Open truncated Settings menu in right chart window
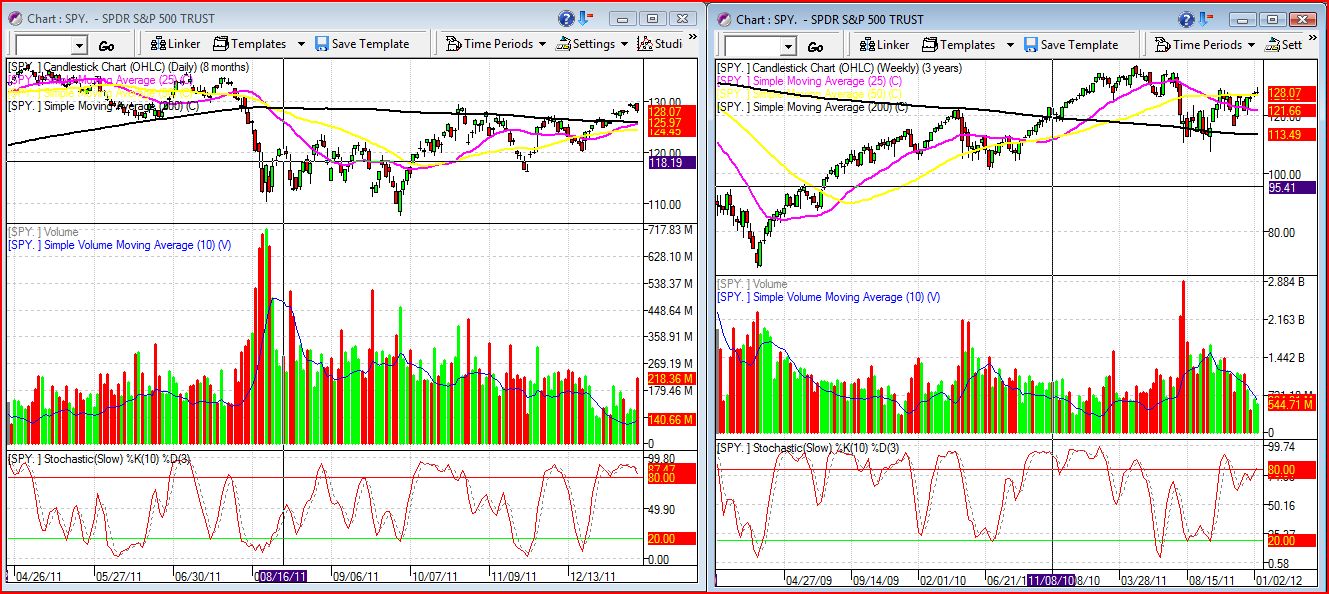This screenshot has height=594, width=1329. click(x=1284, y=45)
